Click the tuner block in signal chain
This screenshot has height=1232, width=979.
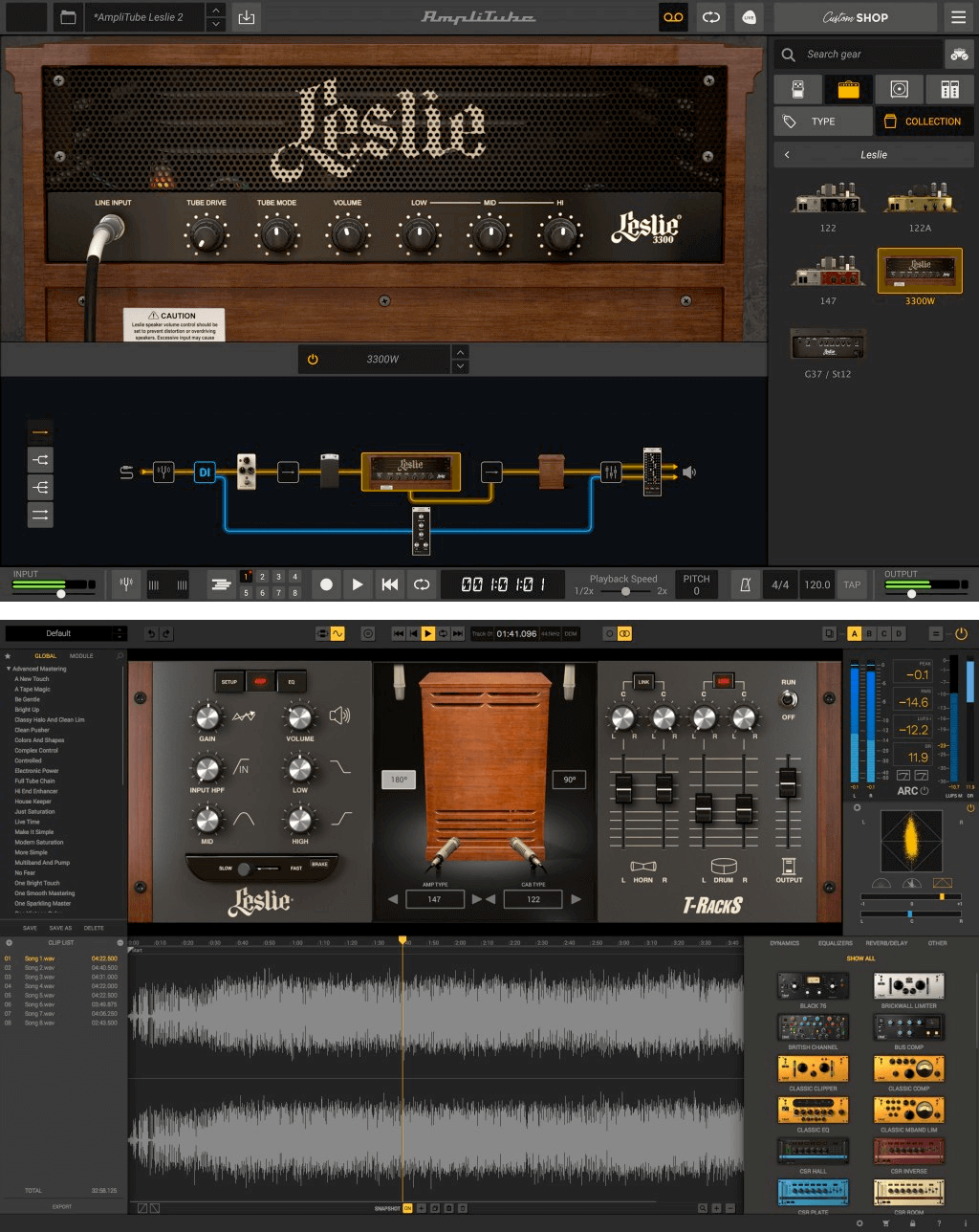coord(163,472)
